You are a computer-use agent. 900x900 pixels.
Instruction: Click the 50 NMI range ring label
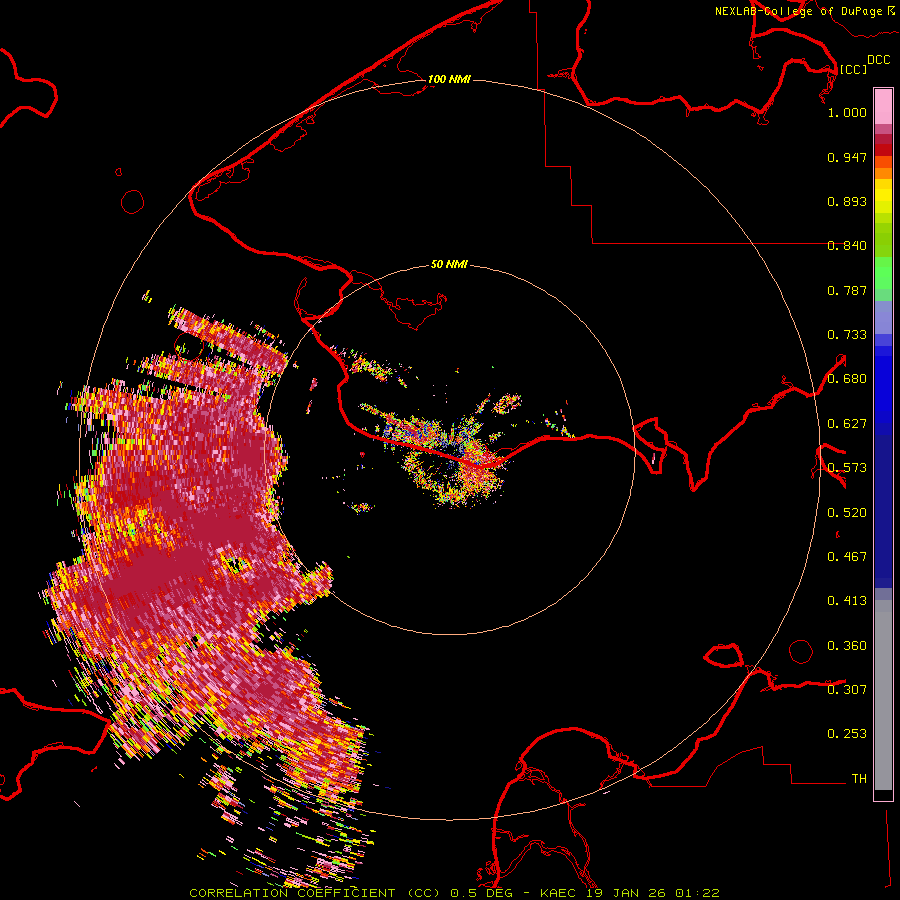coord(449,264)
